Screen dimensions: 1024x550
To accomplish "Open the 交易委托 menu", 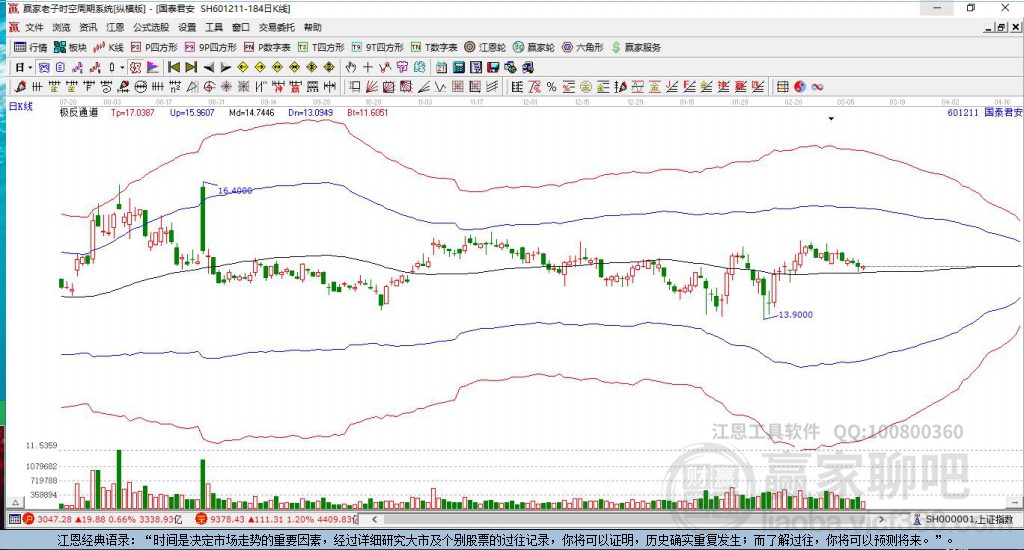I will [276, 27].
